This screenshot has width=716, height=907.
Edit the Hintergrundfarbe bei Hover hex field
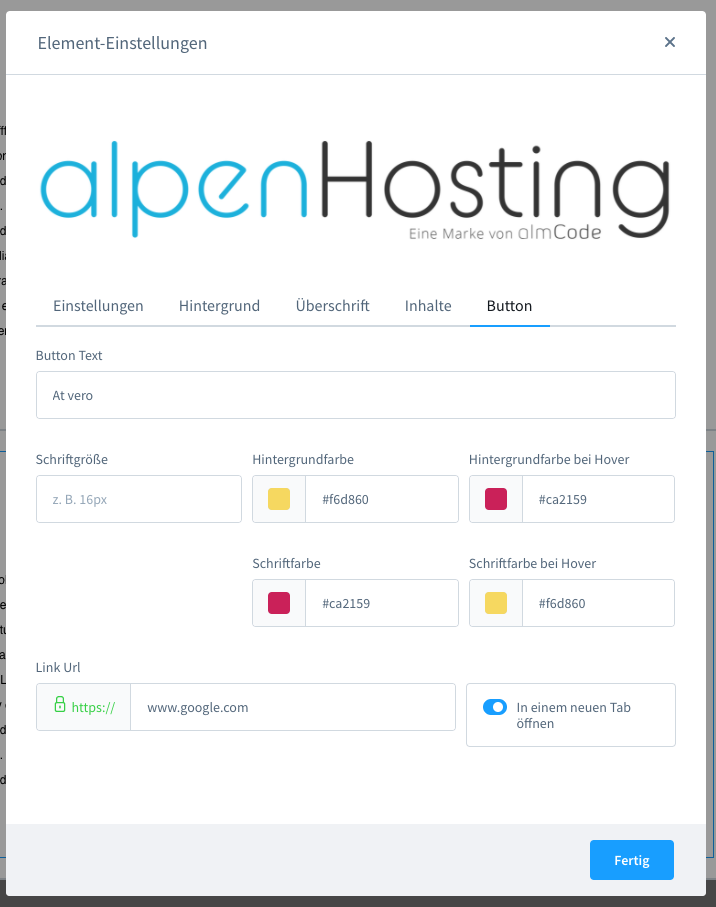pos(598,499)
